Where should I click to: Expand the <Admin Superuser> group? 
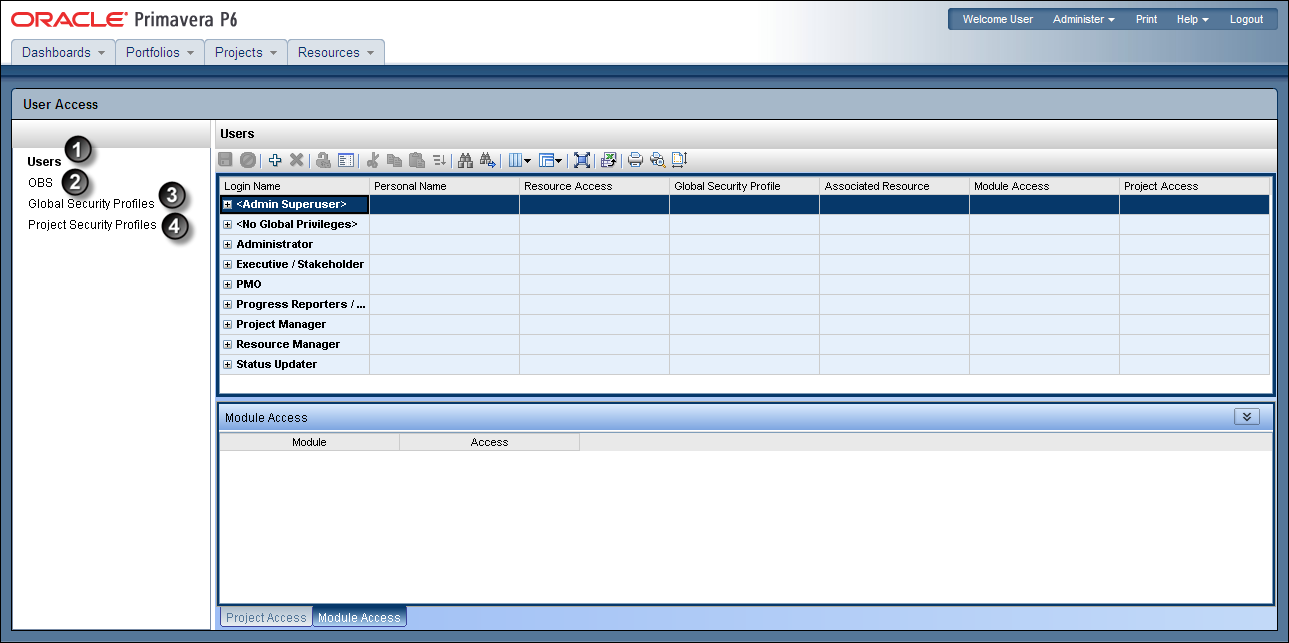(228, 204)
